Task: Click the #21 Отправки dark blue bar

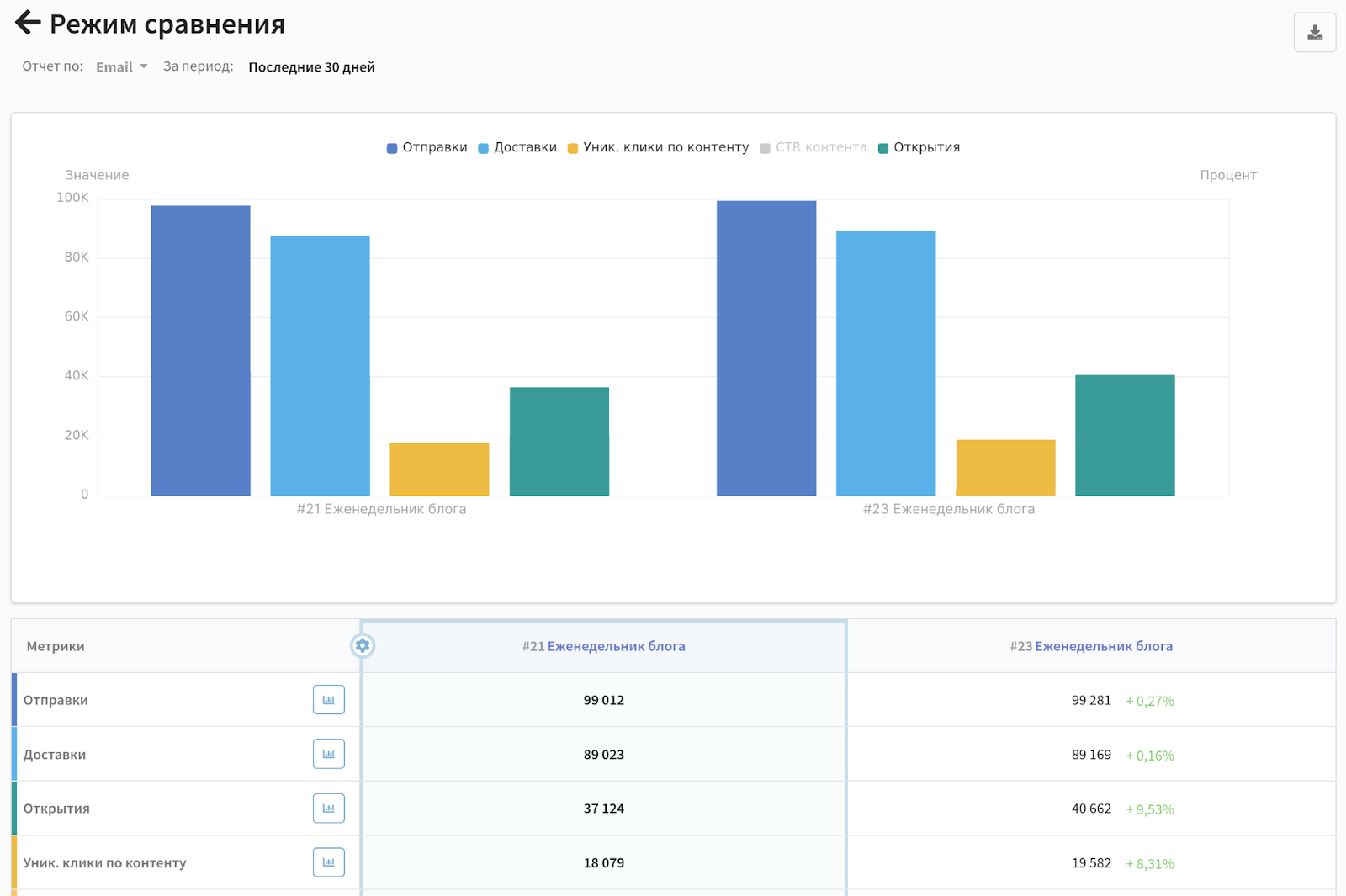Action: (x=201, y=350)
